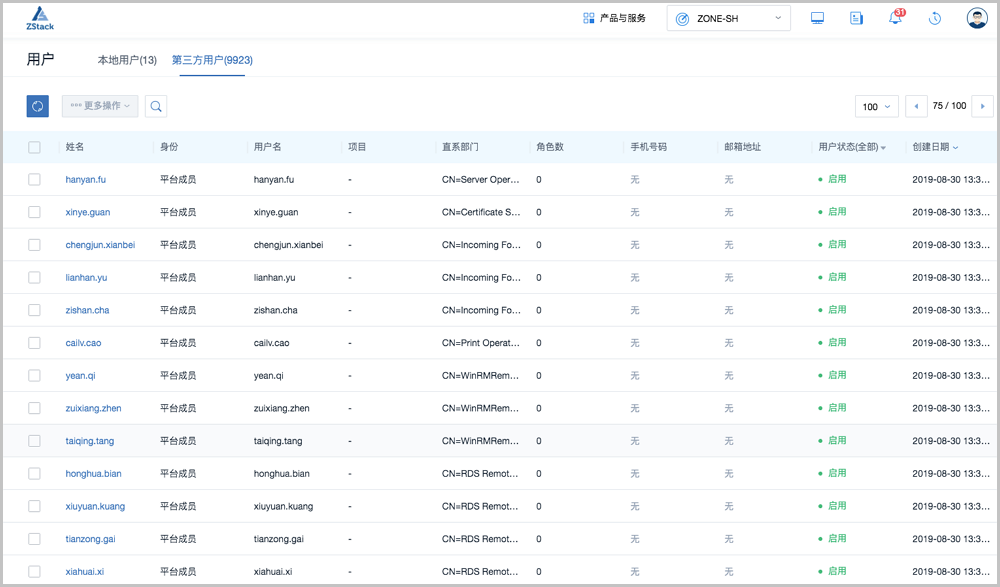Toggle the select-all header checkbox
The width and height of the screenshot is (1000, 587).
[x=34, y=147]
